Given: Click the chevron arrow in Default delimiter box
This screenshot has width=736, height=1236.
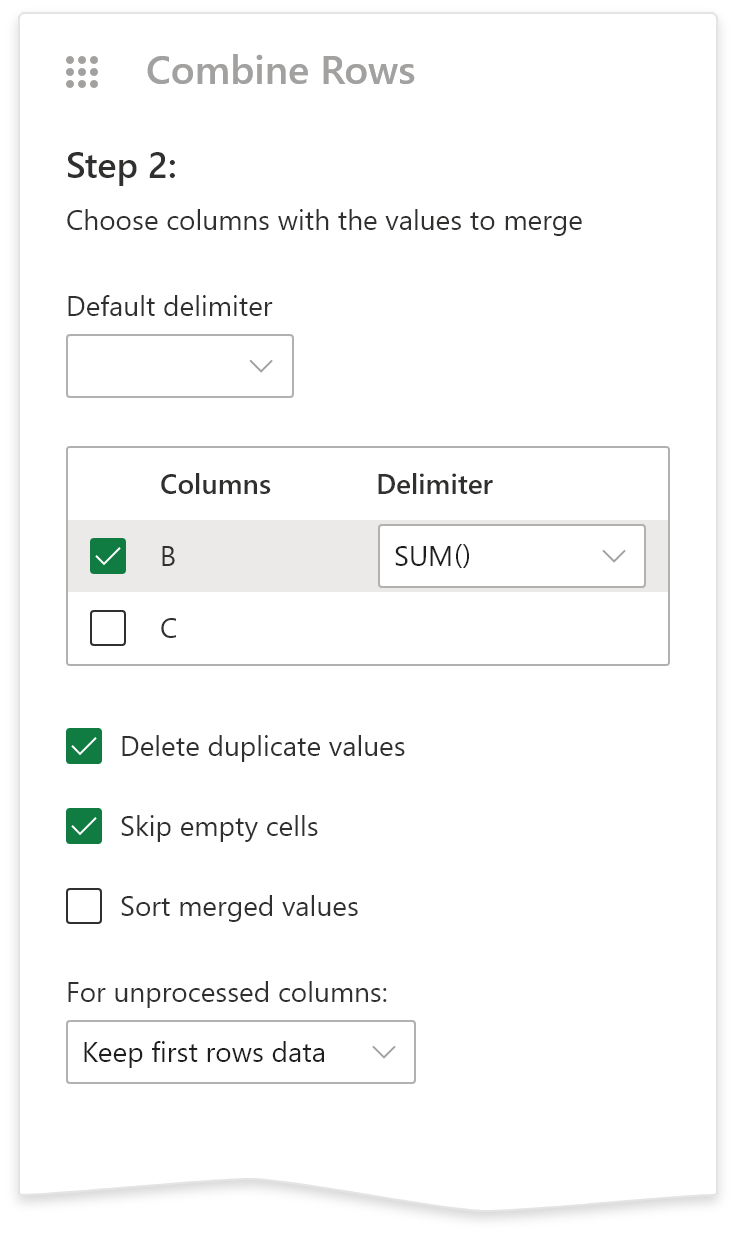Looking at the screenshot, I should coord(261,366).
